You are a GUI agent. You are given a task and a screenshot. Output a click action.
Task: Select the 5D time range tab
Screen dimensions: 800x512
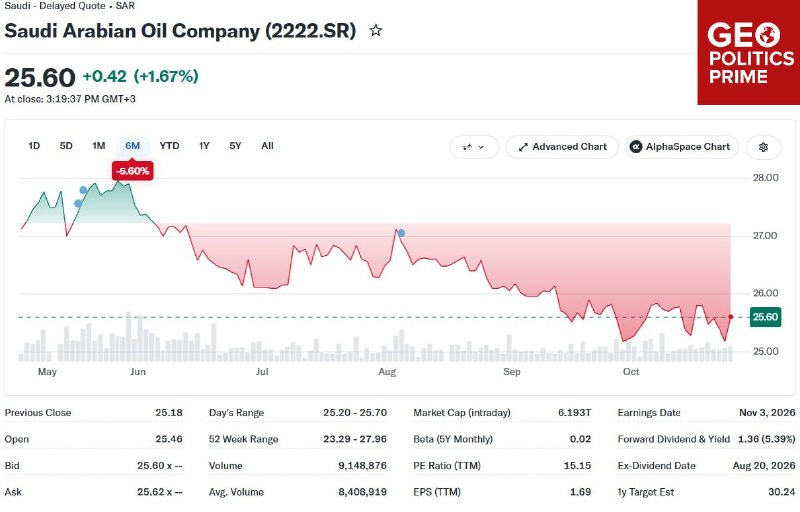click(66, 146)
